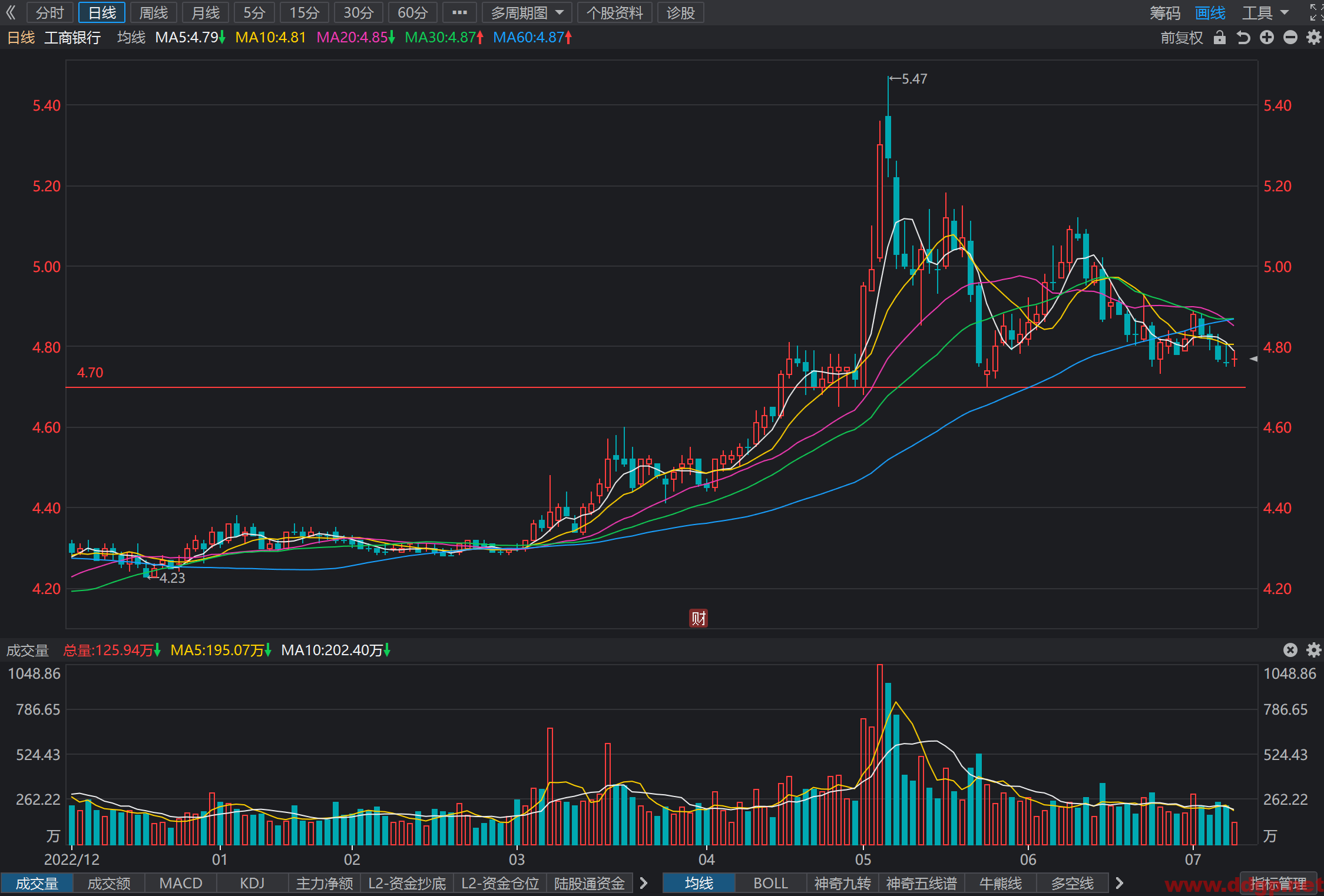Switch to 主力净额 indicator tab

[325, 883]
